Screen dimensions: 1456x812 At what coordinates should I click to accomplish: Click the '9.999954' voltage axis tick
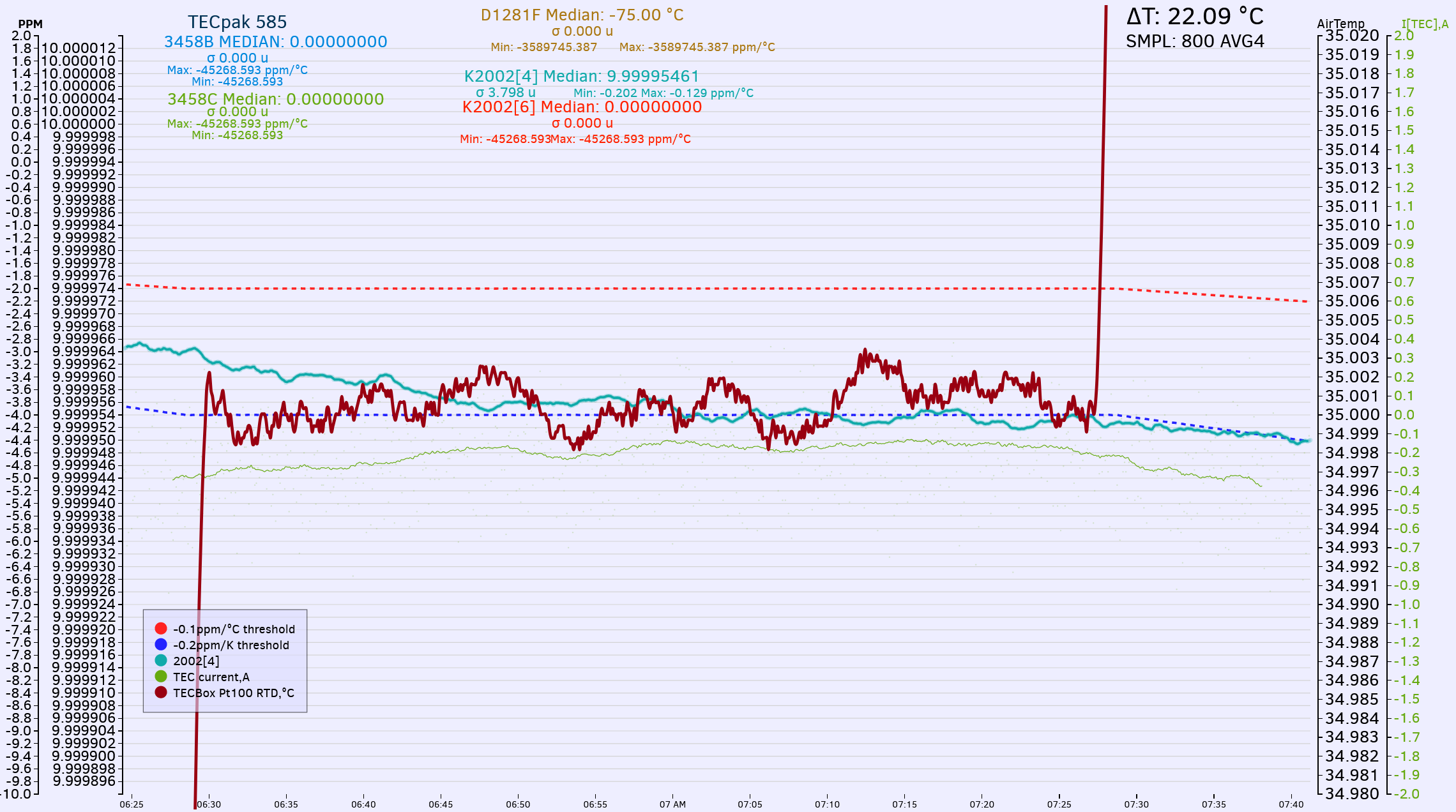[x=84, y=415]
